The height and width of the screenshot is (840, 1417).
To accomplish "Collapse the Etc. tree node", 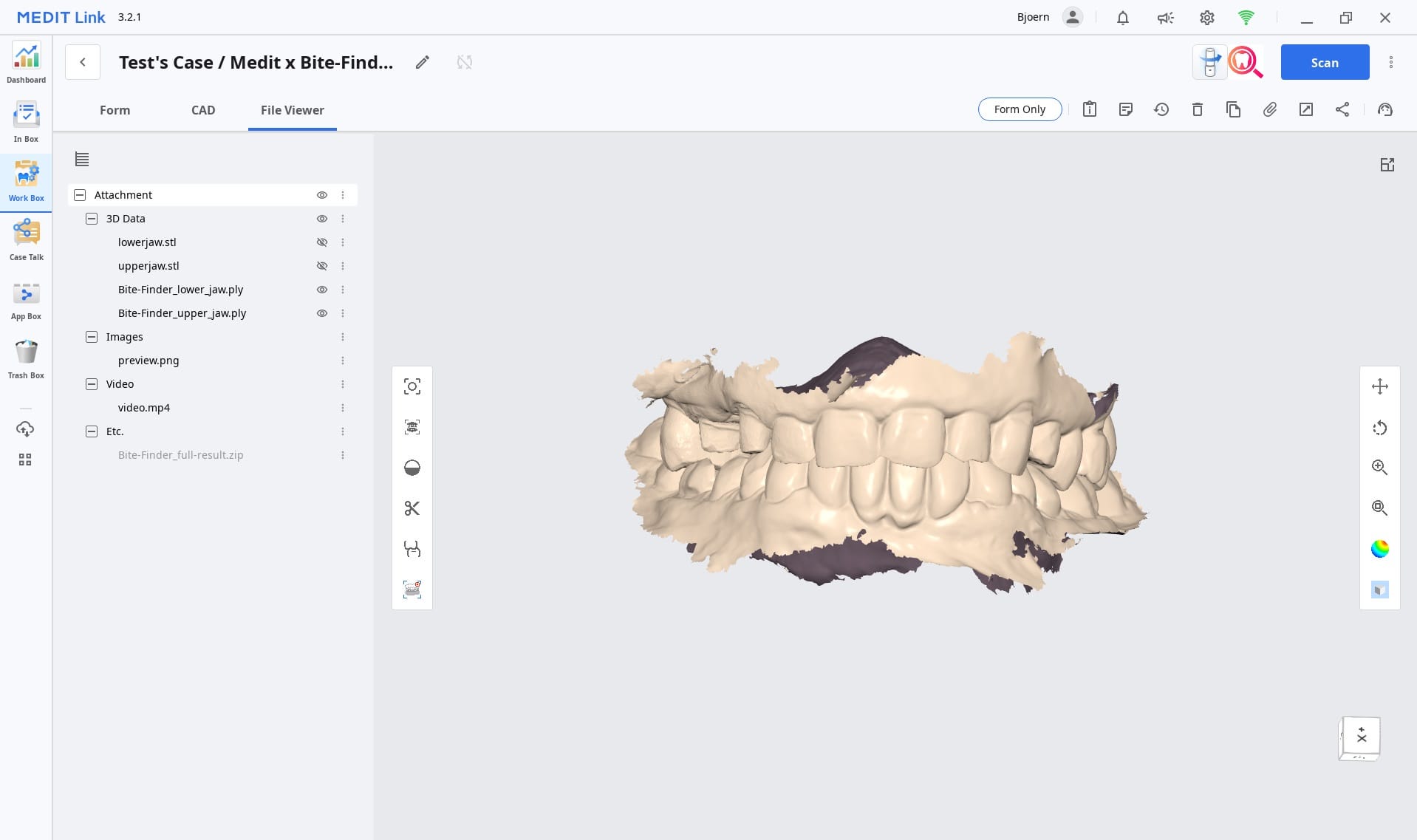I will coord(92,431).
